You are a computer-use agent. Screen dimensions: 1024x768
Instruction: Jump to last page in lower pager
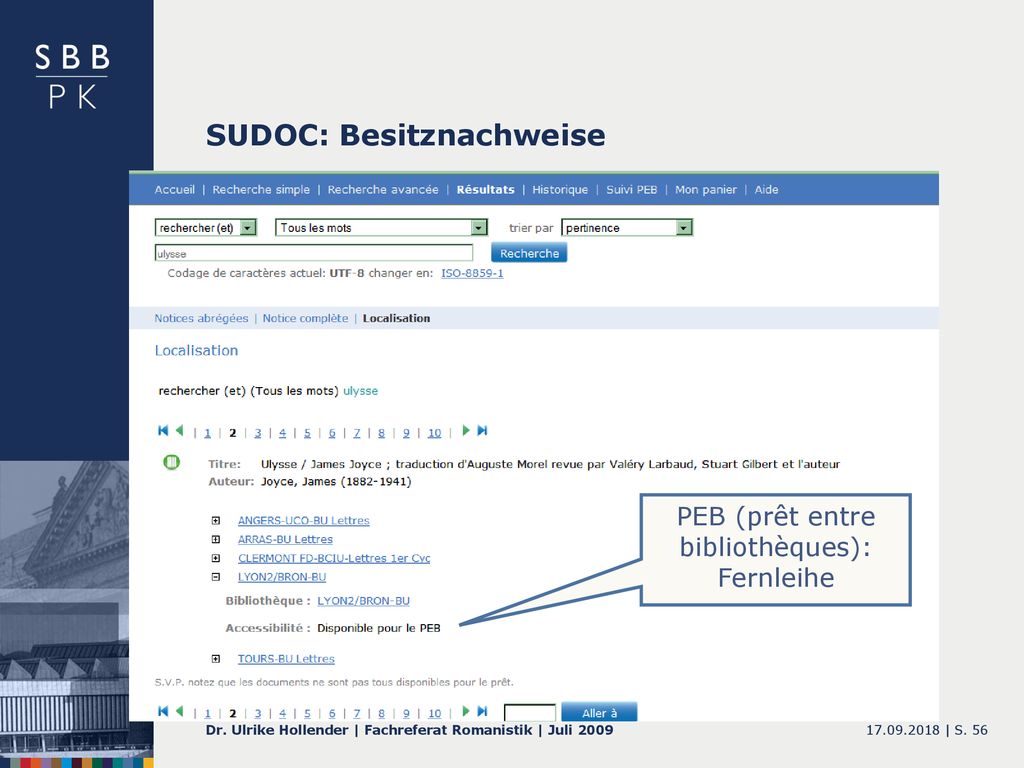(482, 711)
